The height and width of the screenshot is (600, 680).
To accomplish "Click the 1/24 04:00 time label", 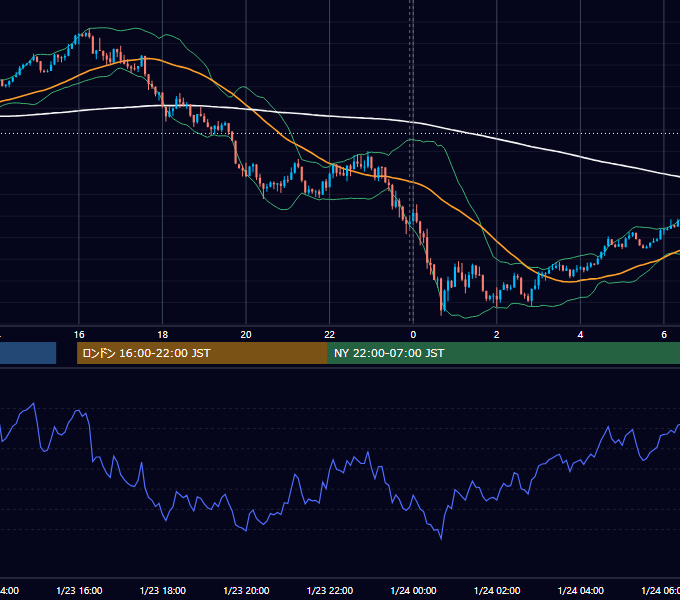I will pos(581,590).
